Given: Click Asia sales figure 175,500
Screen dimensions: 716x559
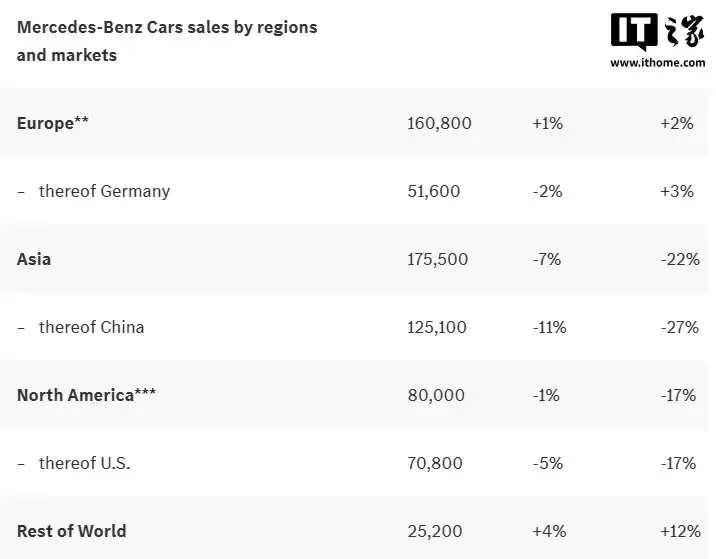Looking at the screenshot, I should (x=438, y=259).
